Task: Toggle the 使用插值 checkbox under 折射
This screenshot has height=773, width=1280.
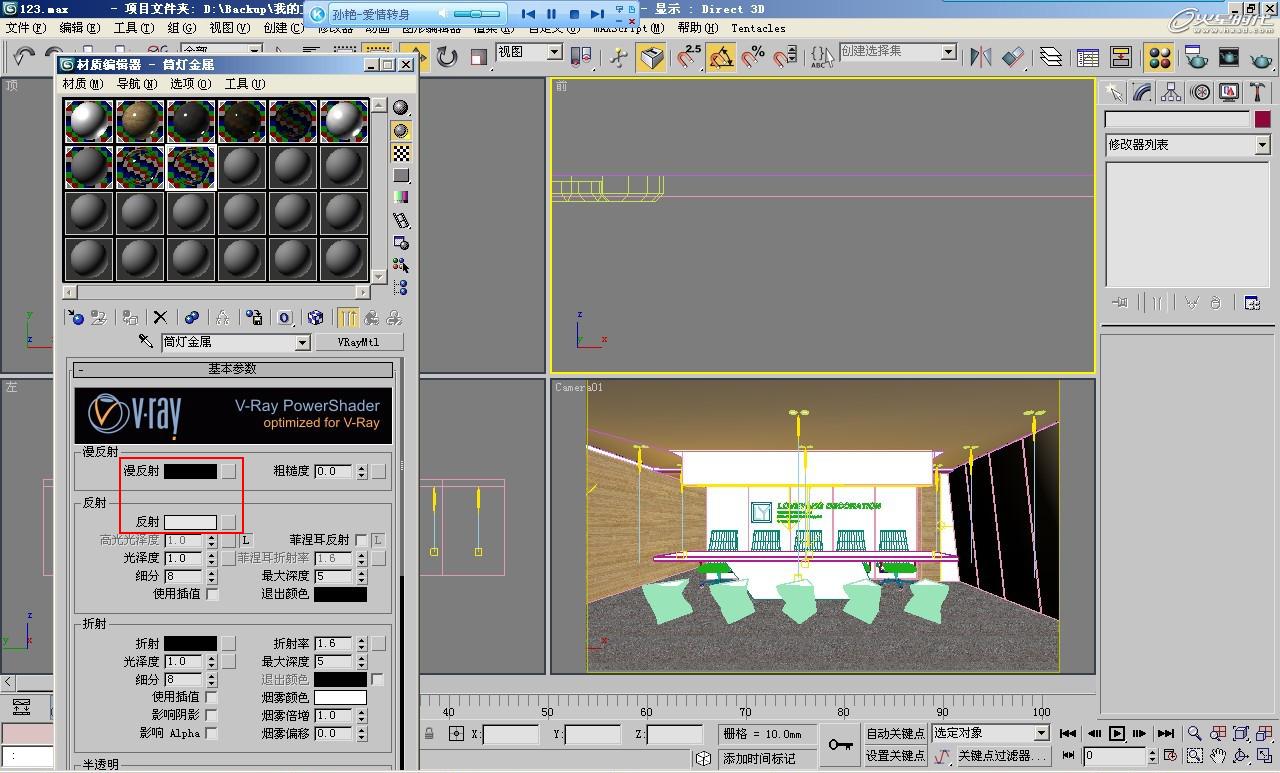Action: click(x=212, y=697)
